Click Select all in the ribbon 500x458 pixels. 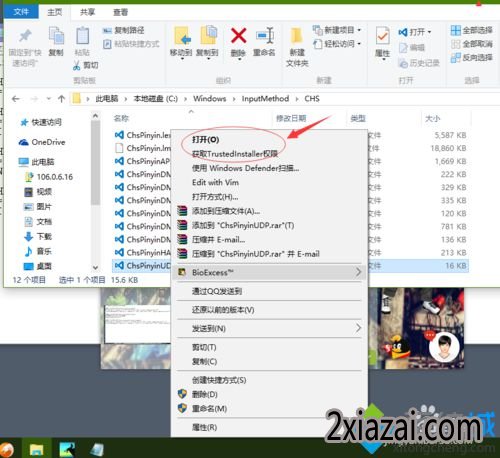click(471, 30)
